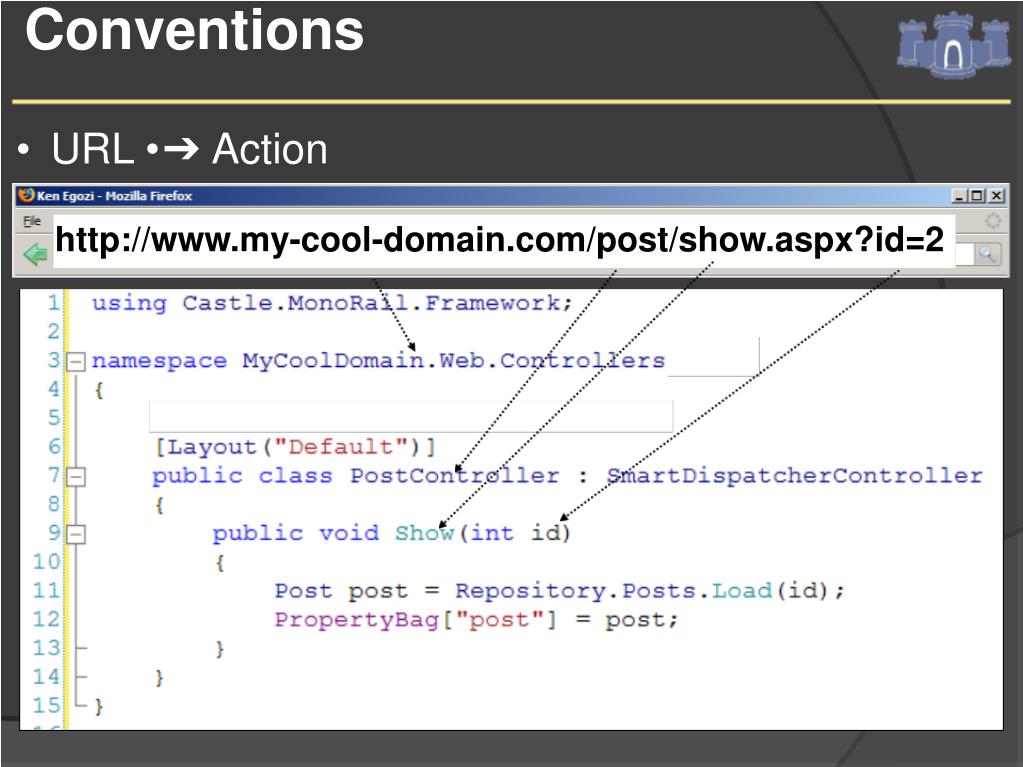Maximize the Firefox window

pyautogui.click(x=977, y=196)
